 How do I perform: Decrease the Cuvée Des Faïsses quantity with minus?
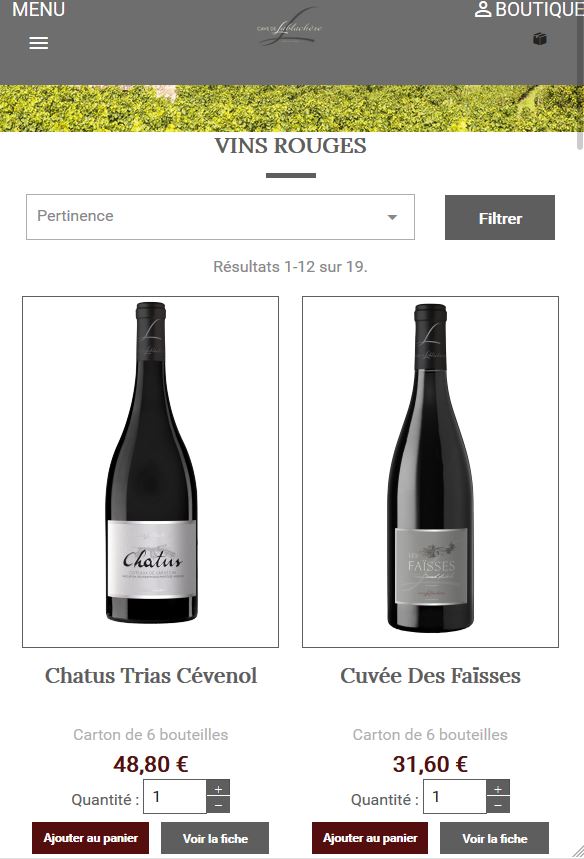(x=497, y=805)
